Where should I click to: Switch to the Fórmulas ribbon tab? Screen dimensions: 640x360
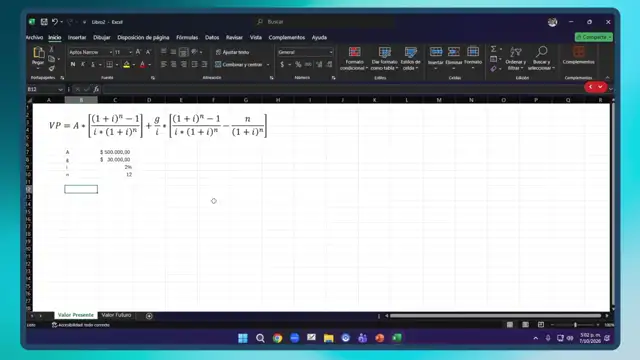pos(187,37)
